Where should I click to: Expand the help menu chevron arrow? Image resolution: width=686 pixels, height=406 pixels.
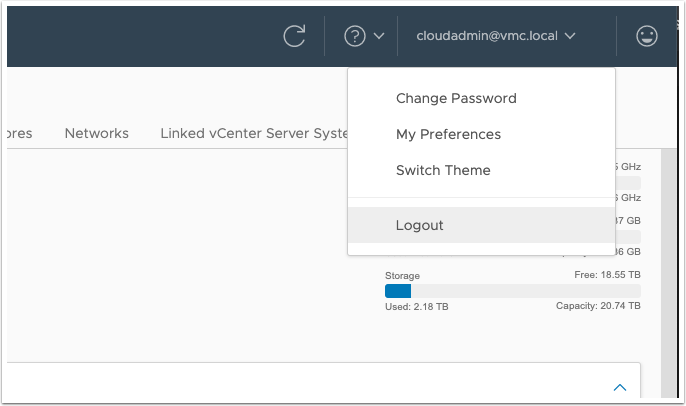click(x=379, y=37)
